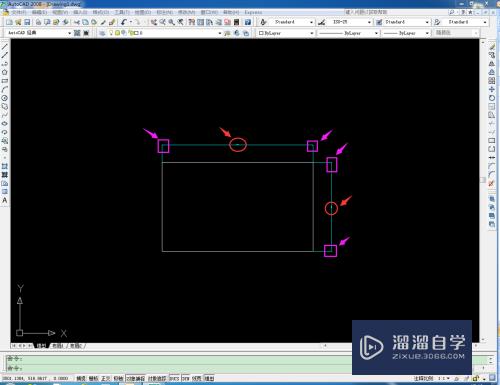Open the 文件(F) File menu
Screen dimensions: 500x385
tap(19, 12)
